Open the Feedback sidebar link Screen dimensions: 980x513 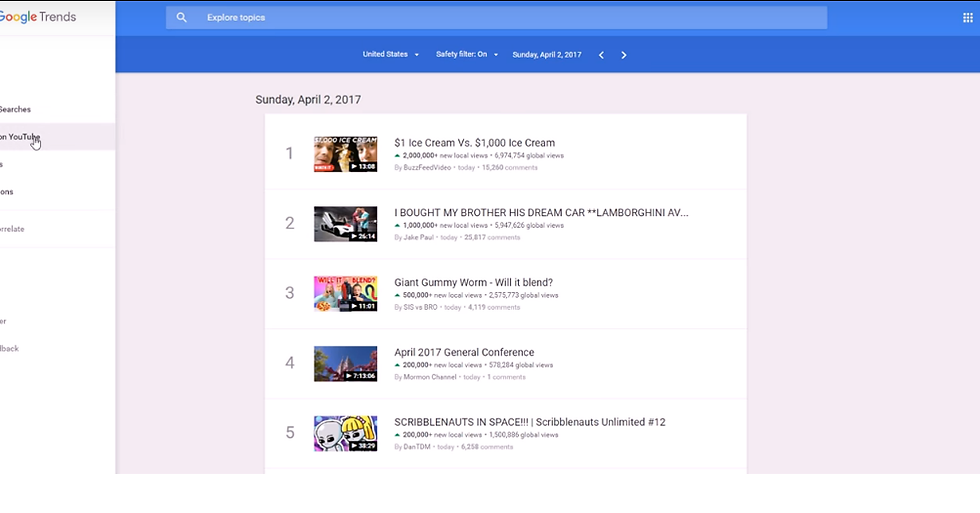[9, 349]
